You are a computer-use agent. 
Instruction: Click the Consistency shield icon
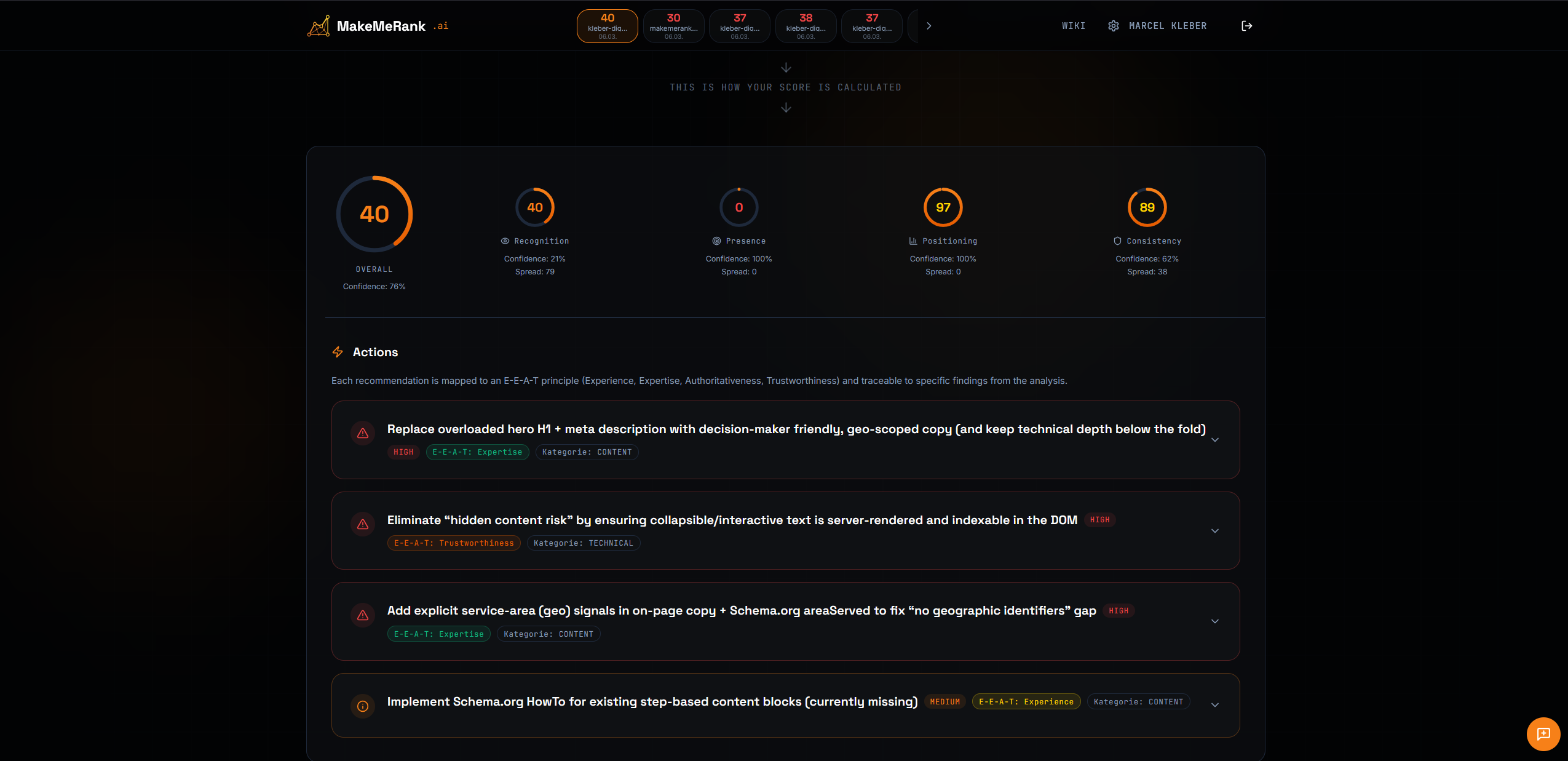pyautogui.click(x=1117, y=241)
